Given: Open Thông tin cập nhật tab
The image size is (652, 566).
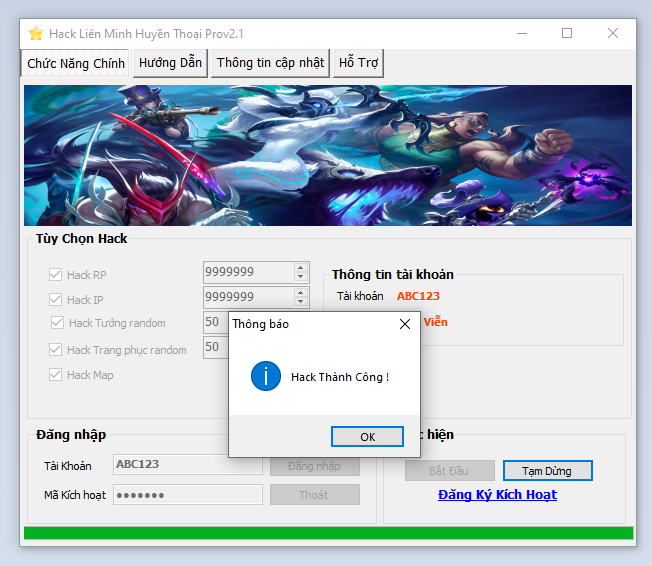Looking at the screenshot, I should click(x=270, y=63).
